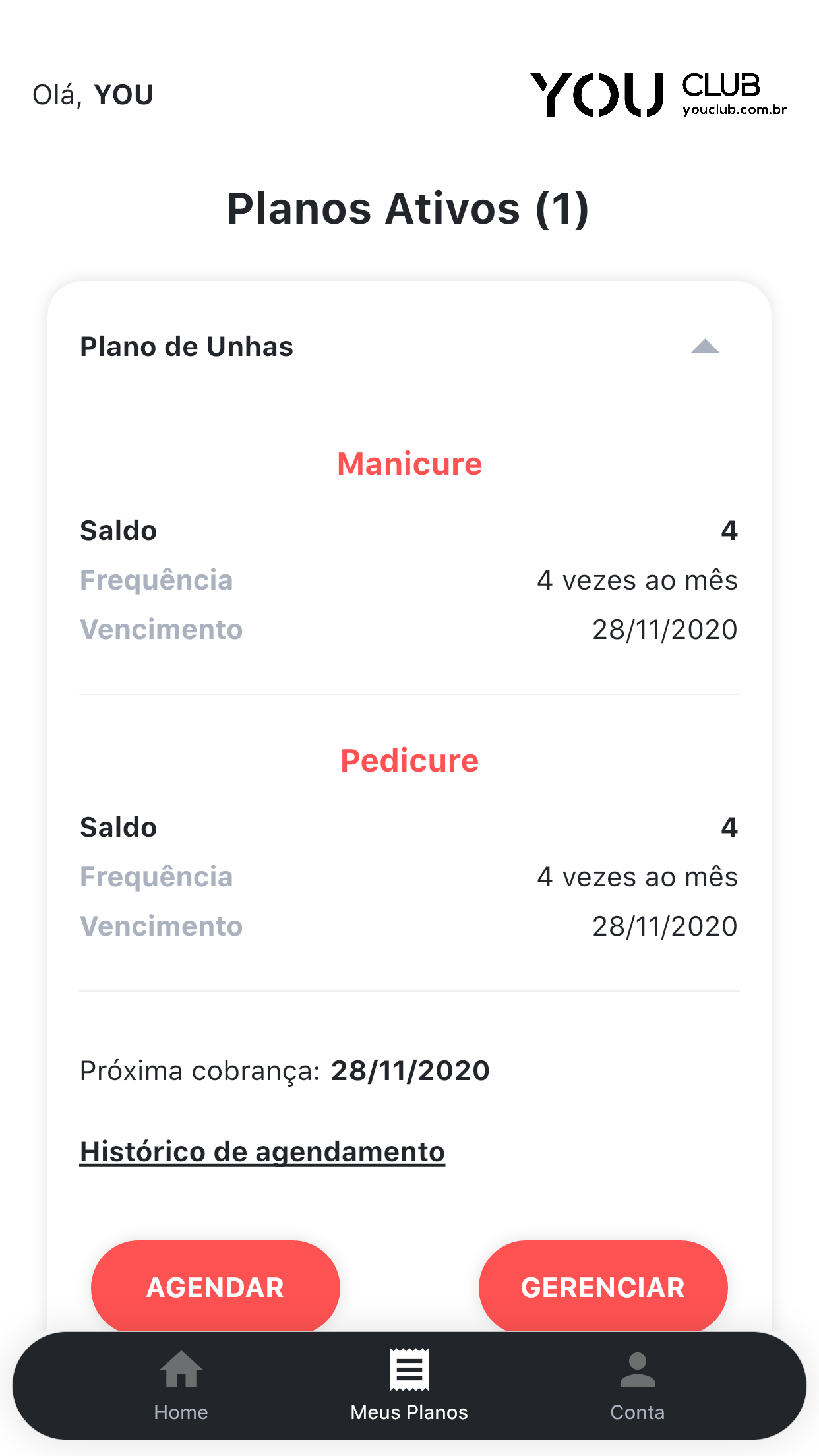Tap the Pedicure Vencimento date
819x1456 pixels.
pos(665,926)
